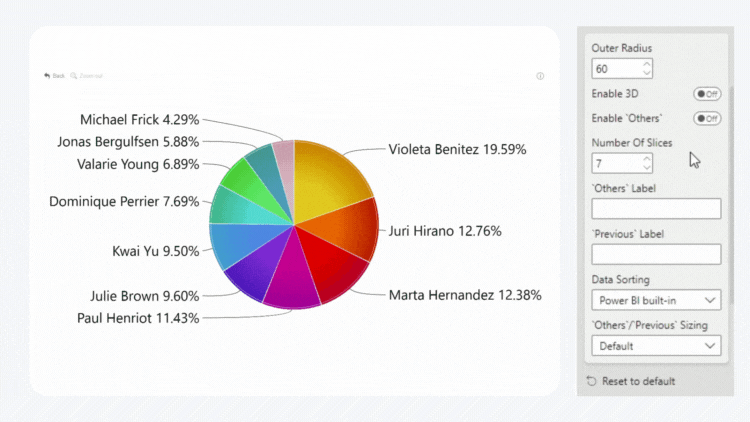750x422 pixels.
Task: Decrease Outer Radius with down arrow
Action: (647, 73)
